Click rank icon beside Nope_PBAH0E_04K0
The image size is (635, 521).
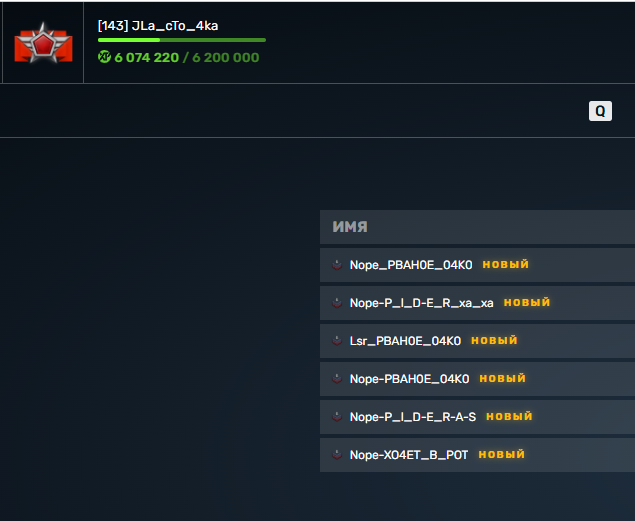pos(337,265)
